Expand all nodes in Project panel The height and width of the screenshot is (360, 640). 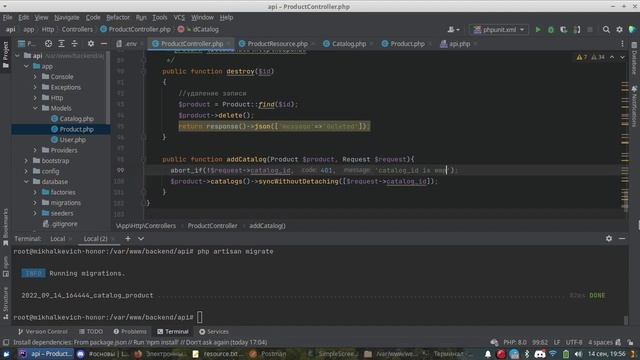tap(61, 44)
